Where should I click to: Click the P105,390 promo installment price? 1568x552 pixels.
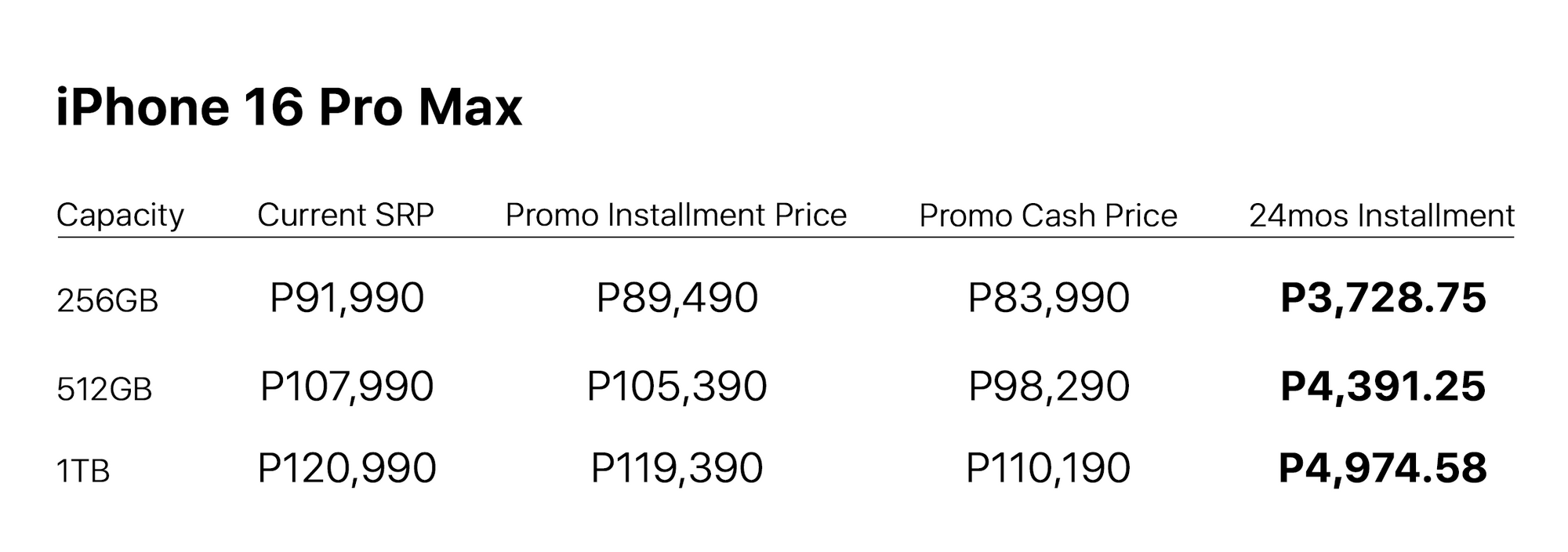pyautogui.click(x=677, y=386)
